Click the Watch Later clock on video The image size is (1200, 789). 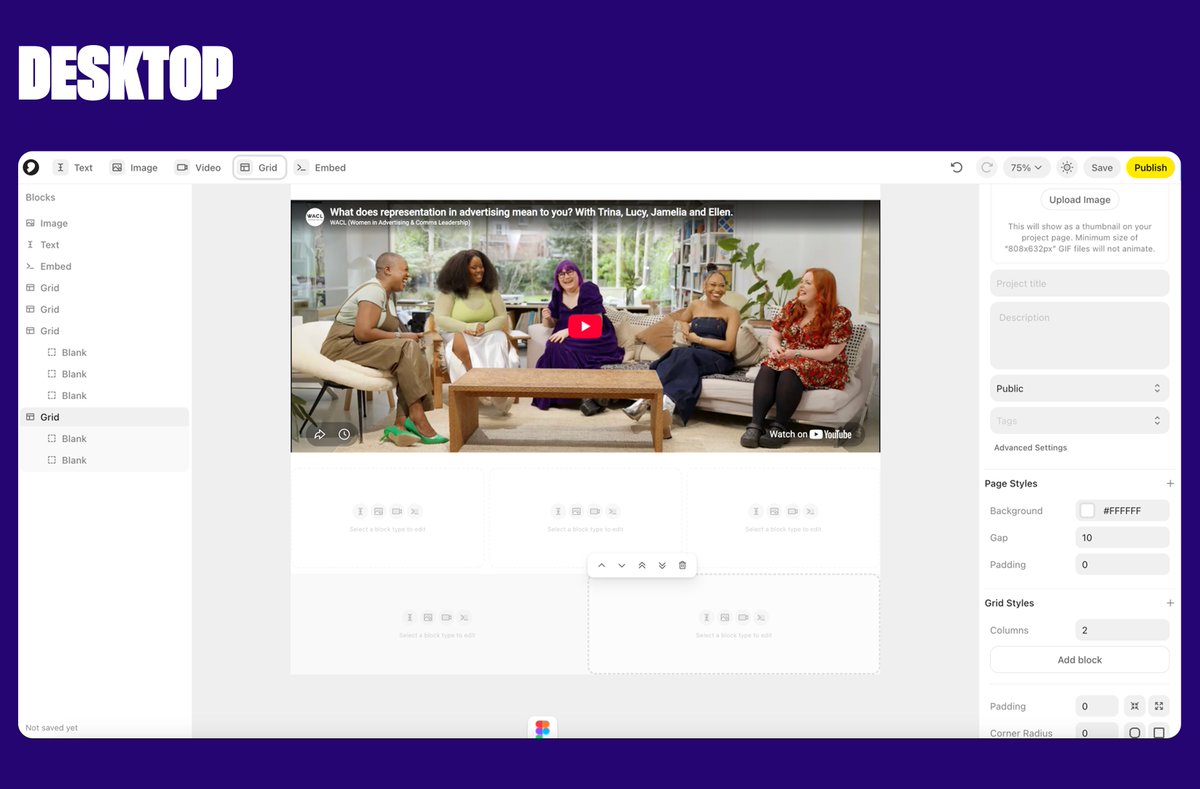click(x=344, y=434)
